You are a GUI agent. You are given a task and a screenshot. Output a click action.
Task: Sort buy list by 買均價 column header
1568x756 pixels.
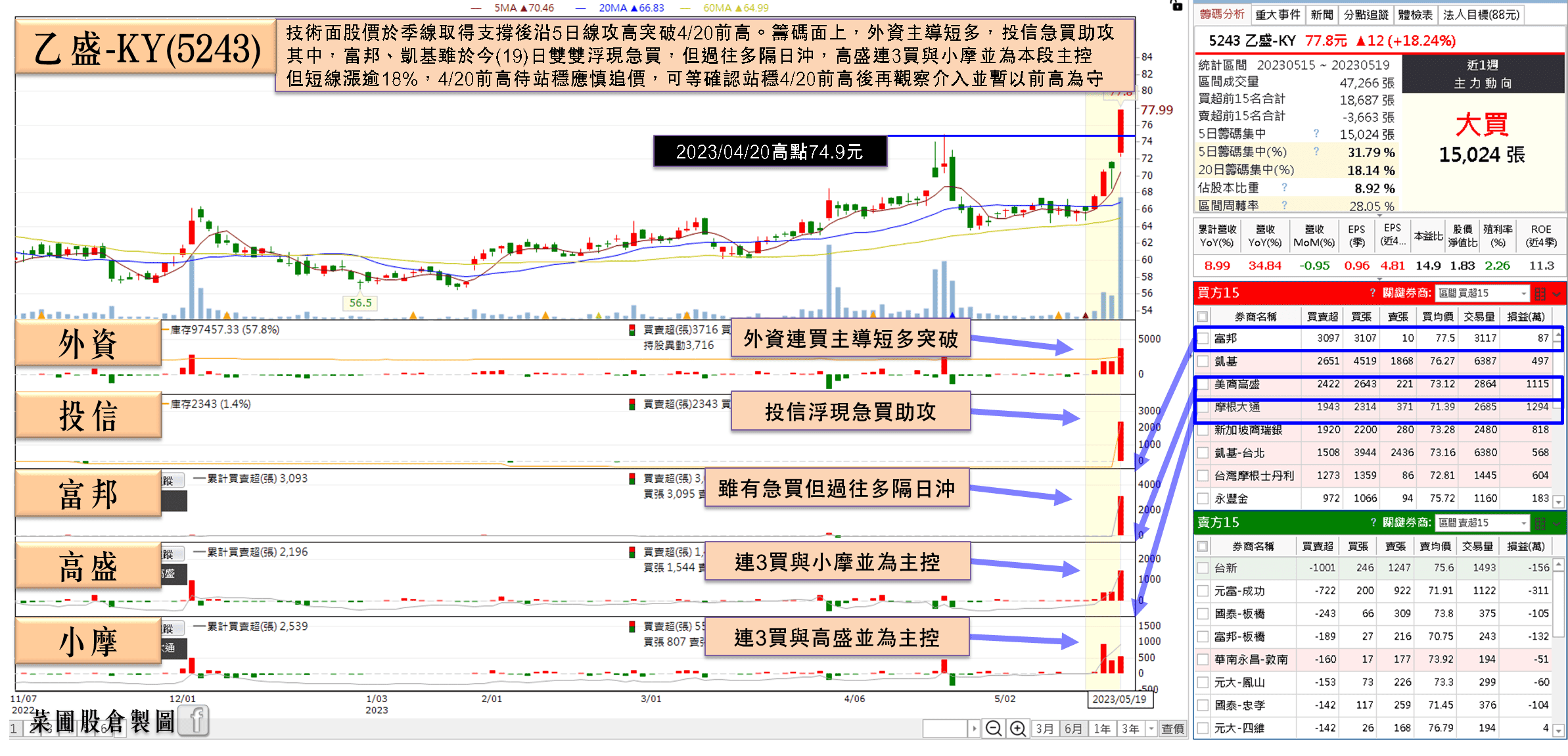point(1438,316)
